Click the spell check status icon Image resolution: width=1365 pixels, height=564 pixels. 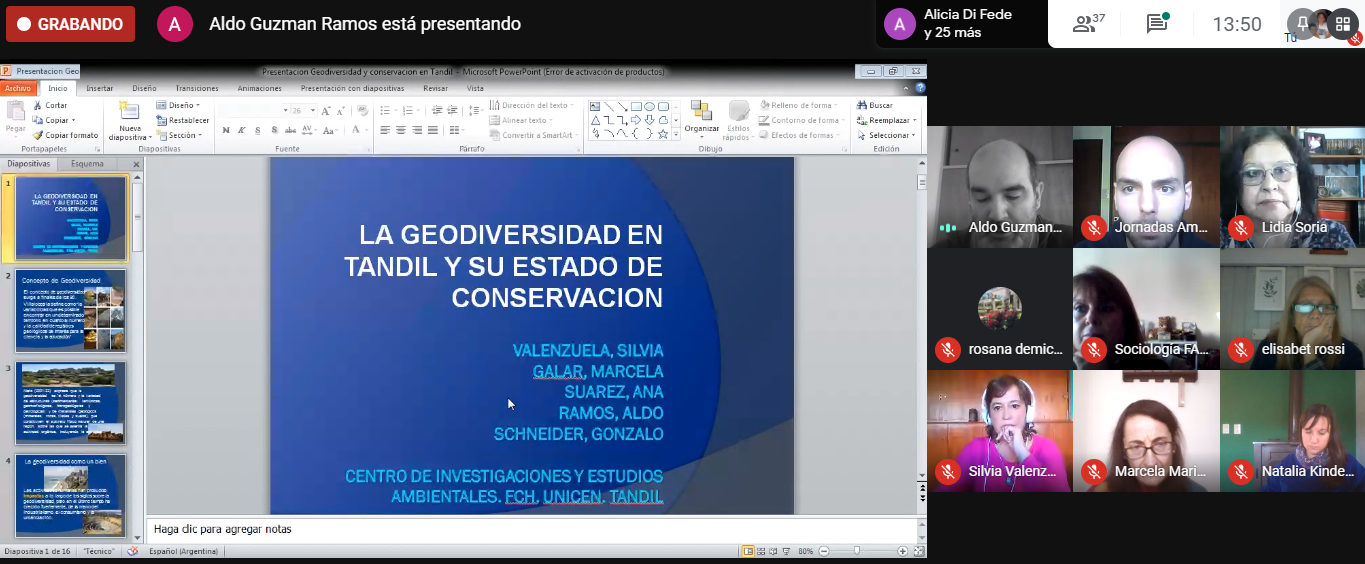pos(132,551)
